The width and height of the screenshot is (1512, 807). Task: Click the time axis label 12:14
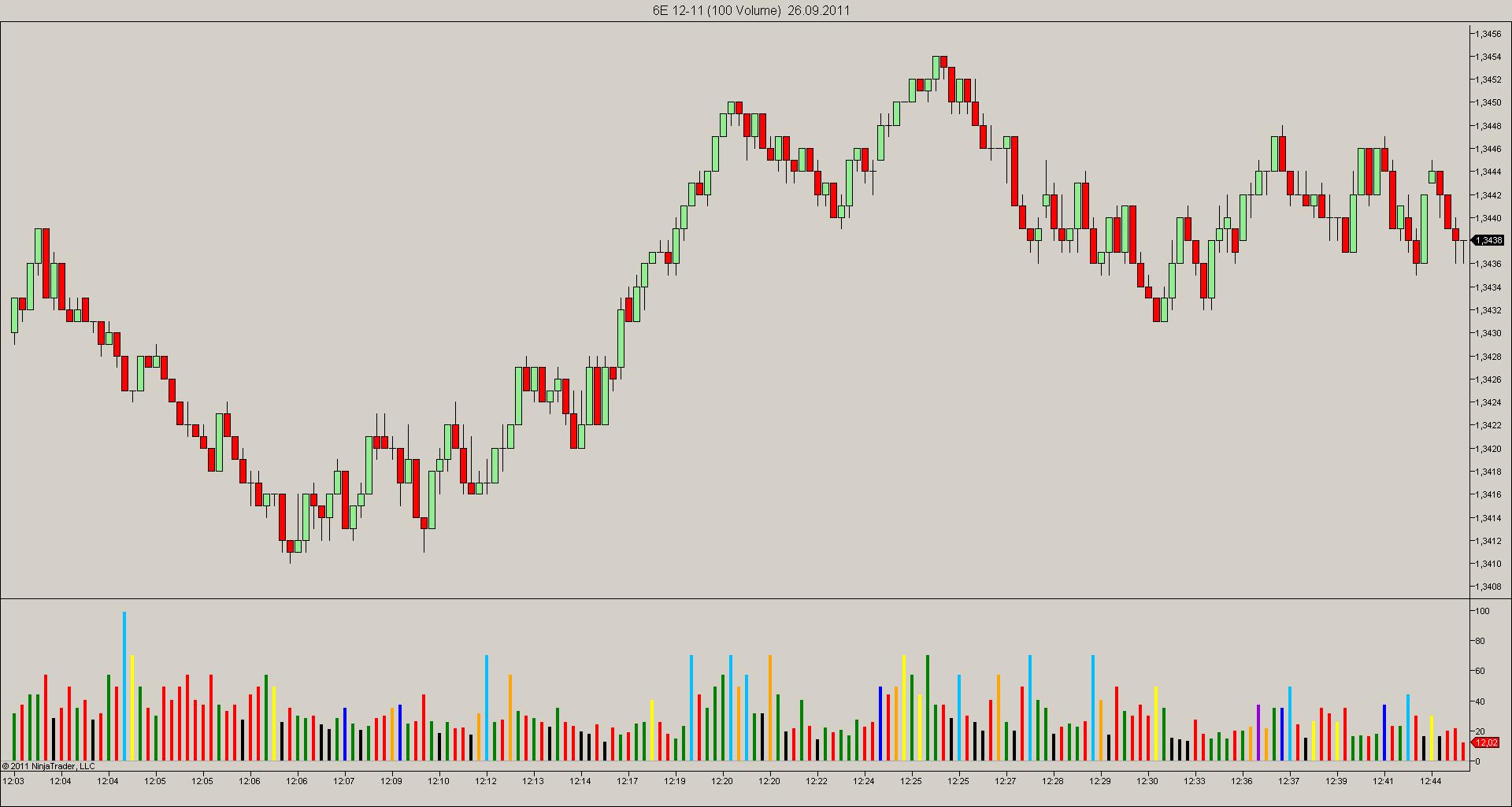tap(580, 781)
